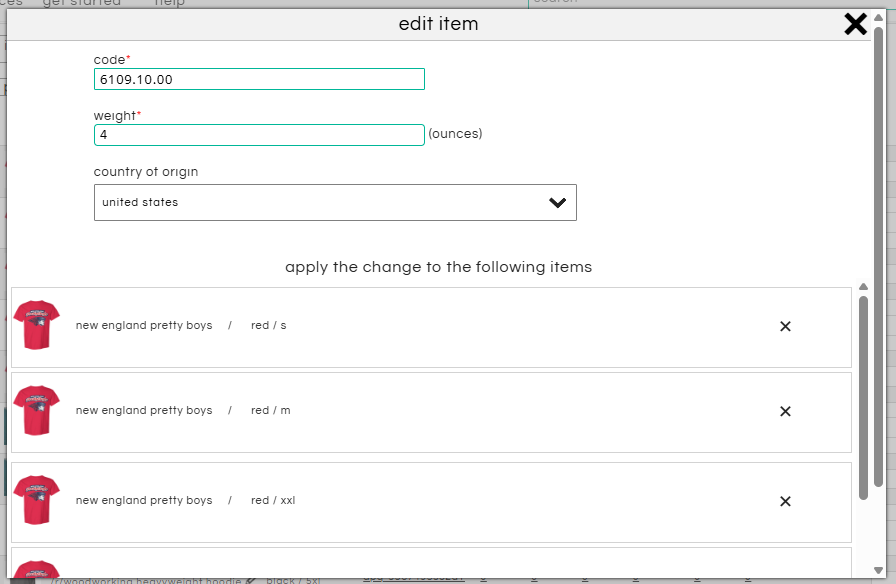896x584 pixels.
Task: Select the new england pretty boys red / xxl name
Action: [144, 501]
